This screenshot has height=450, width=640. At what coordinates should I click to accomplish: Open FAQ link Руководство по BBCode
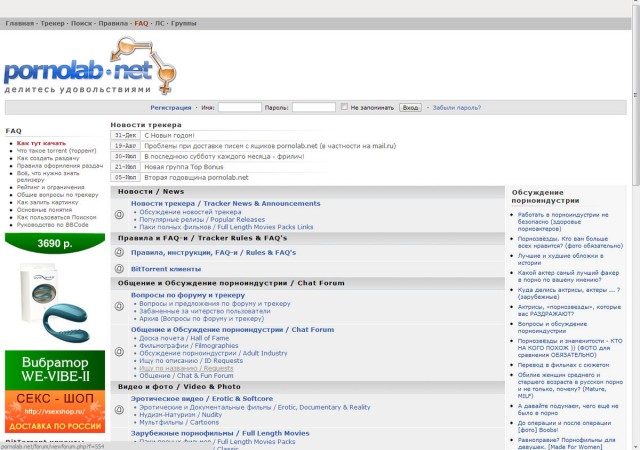52,225
